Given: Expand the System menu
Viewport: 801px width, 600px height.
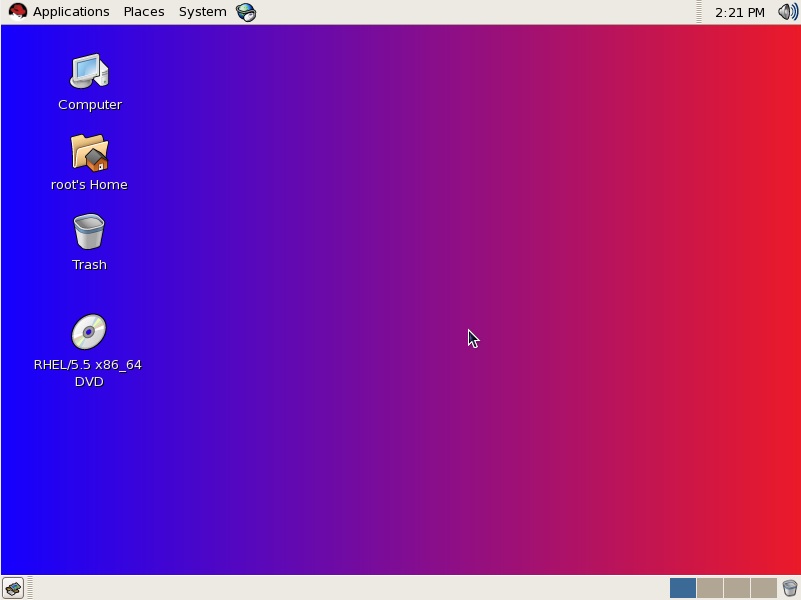Looking at the screenshot, I should click(x=201, y=11).
